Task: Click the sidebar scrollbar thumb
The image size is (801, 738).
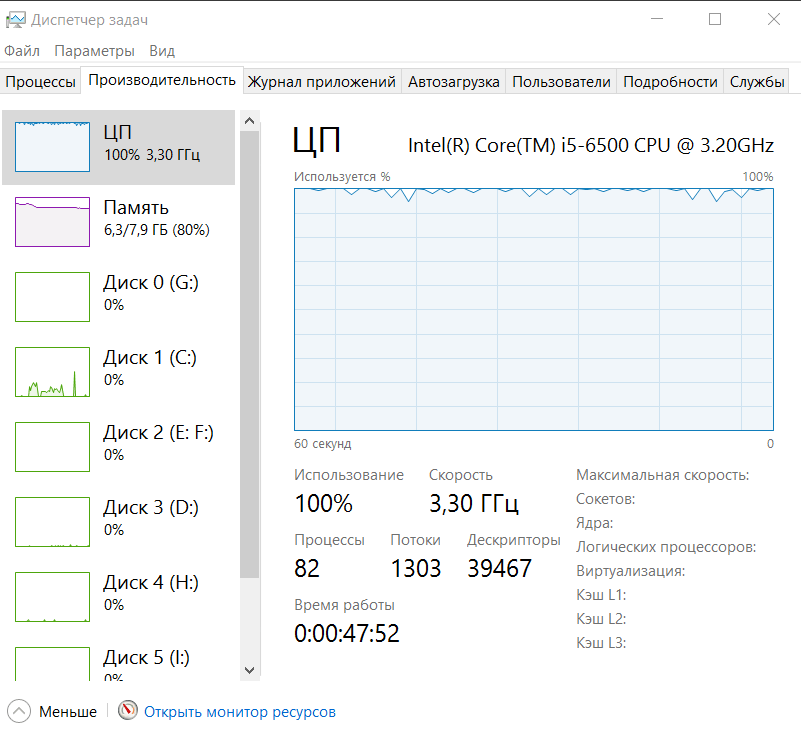Action: (250, 354)
